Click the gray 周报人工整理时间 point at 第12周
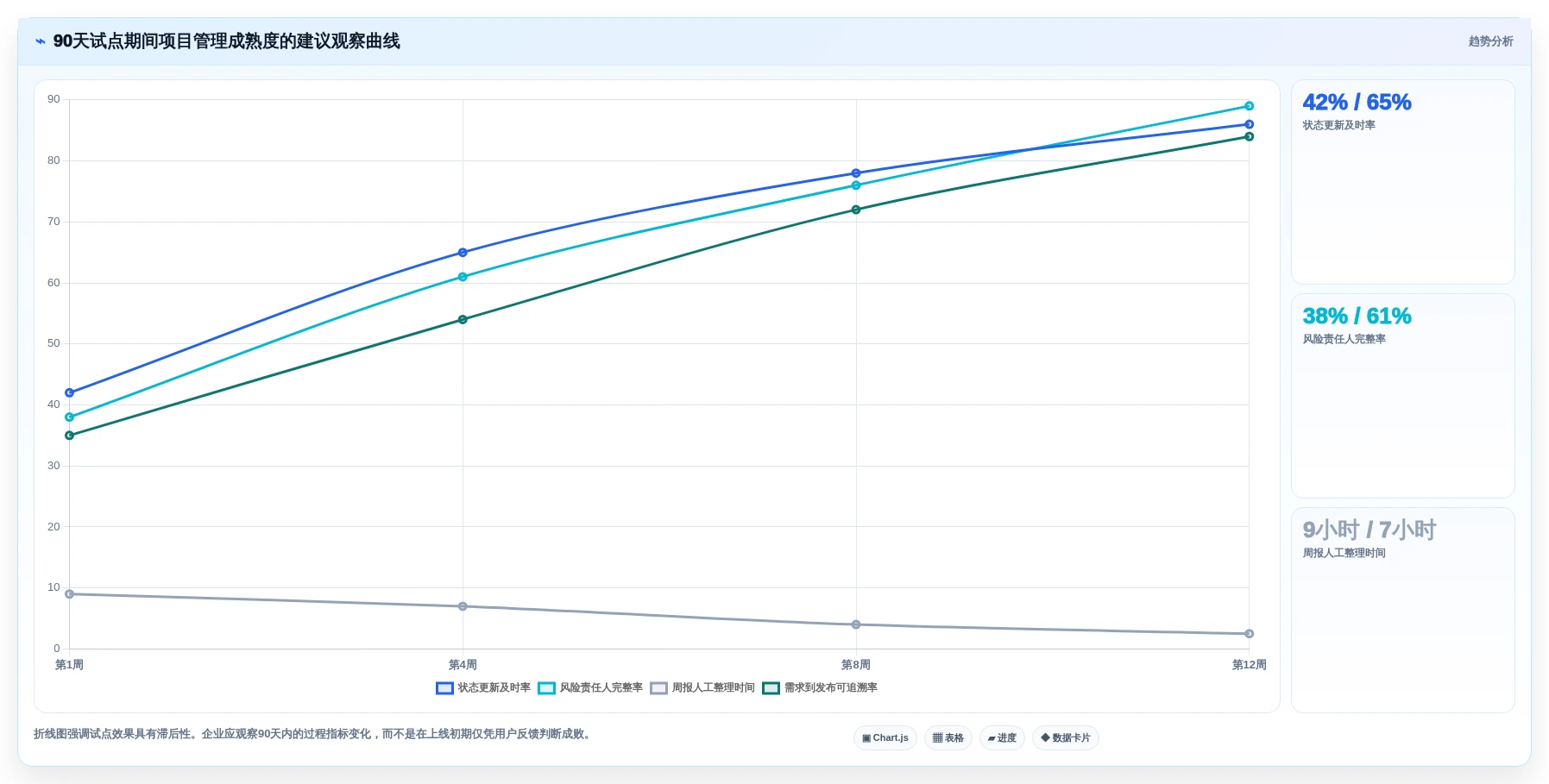 click(x=1249, y=634)
